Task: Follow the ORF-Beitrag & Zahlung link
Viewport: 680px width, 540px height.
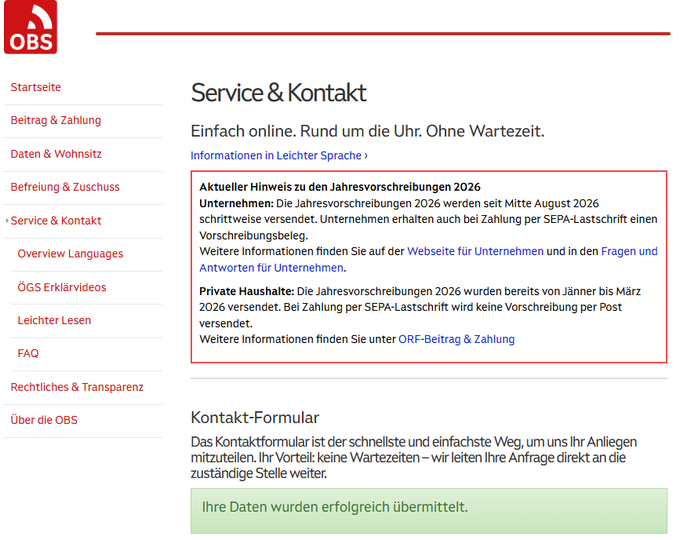Action: [x=456, y=339]
